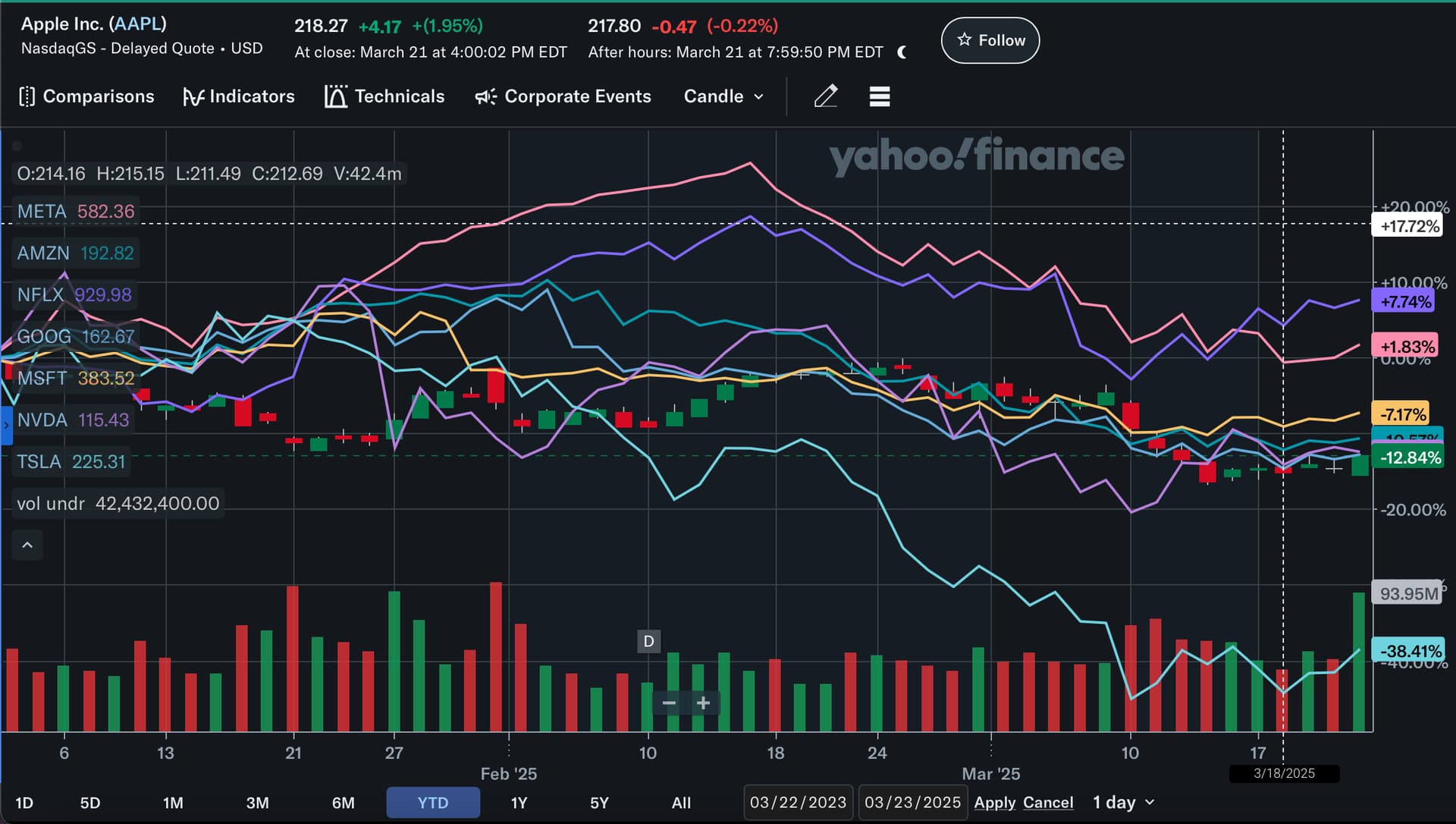Select the All time range
Viewport: 1456px width, 824px height.
coord(681,803)
